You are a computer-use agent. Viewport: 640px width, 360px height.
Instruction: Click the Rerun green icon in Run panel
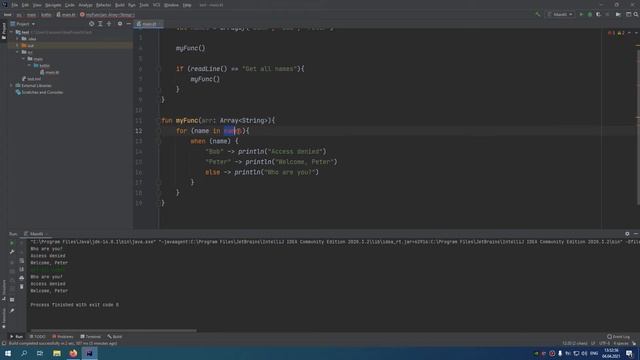point(12,243)
